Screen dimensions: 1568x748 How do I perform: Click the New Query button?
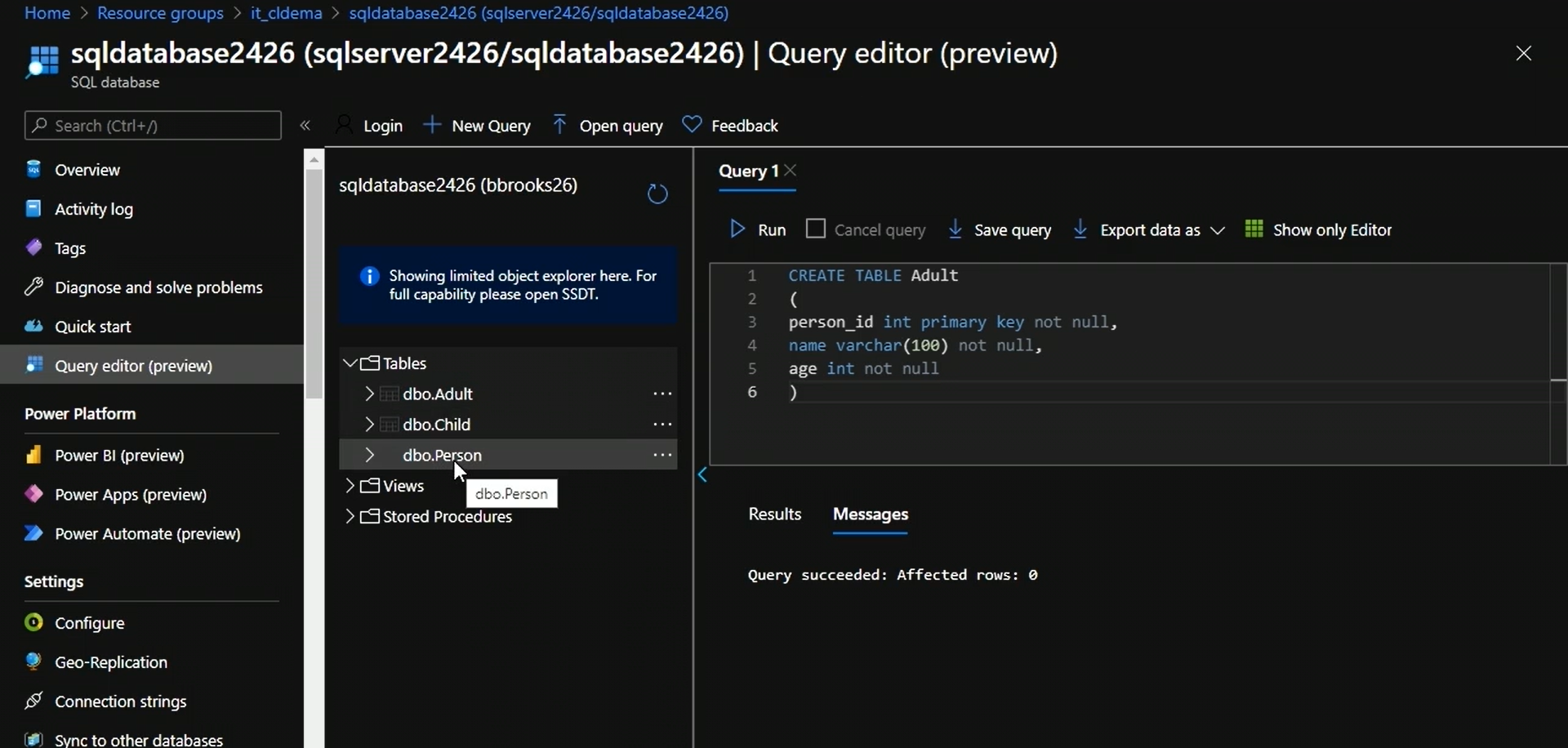click(477, 126)
